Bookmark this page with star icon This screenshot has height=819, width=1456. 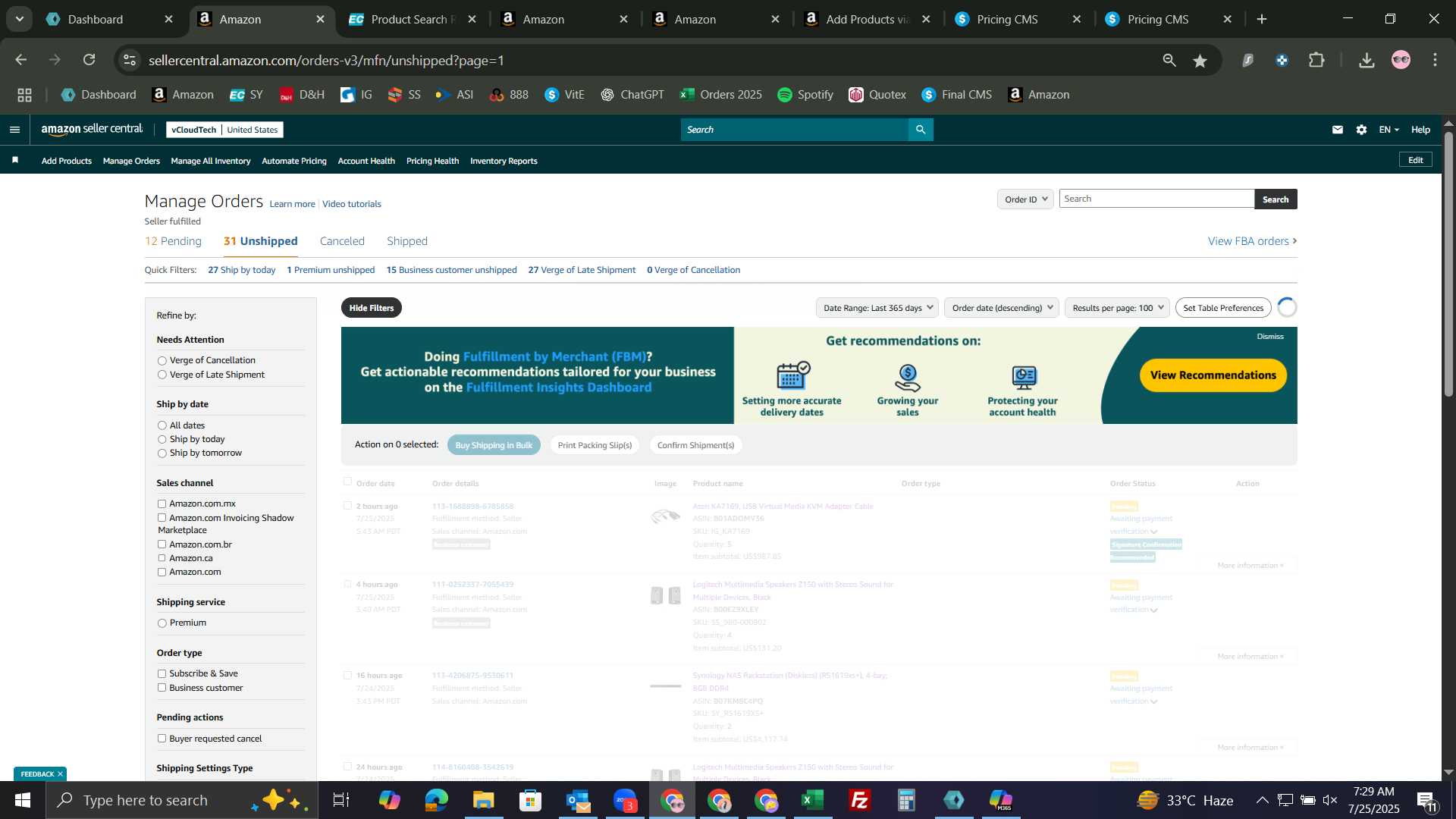pyautogui.click(x=1200, y=61)
